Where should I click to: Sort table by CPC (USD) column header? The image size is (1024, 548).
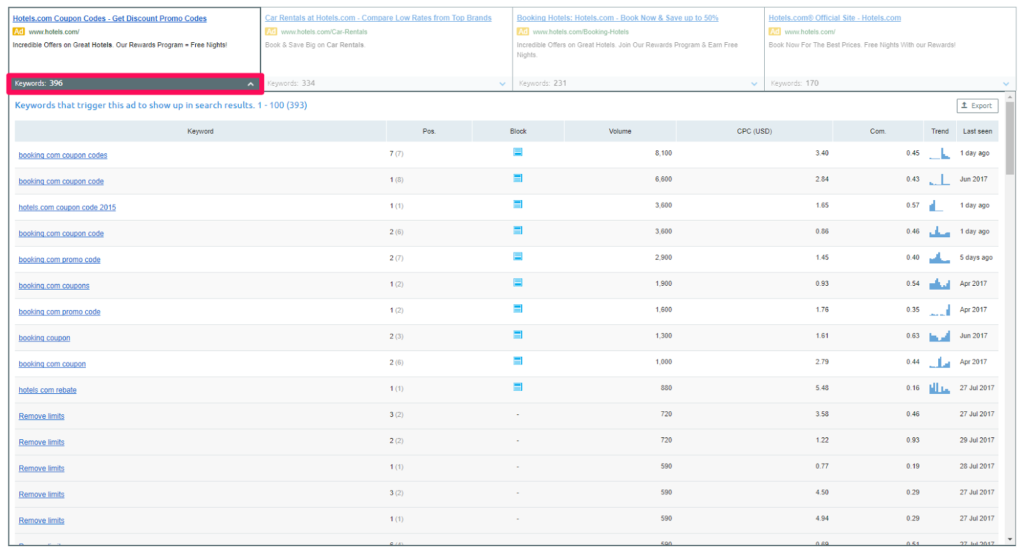[754, 131]
